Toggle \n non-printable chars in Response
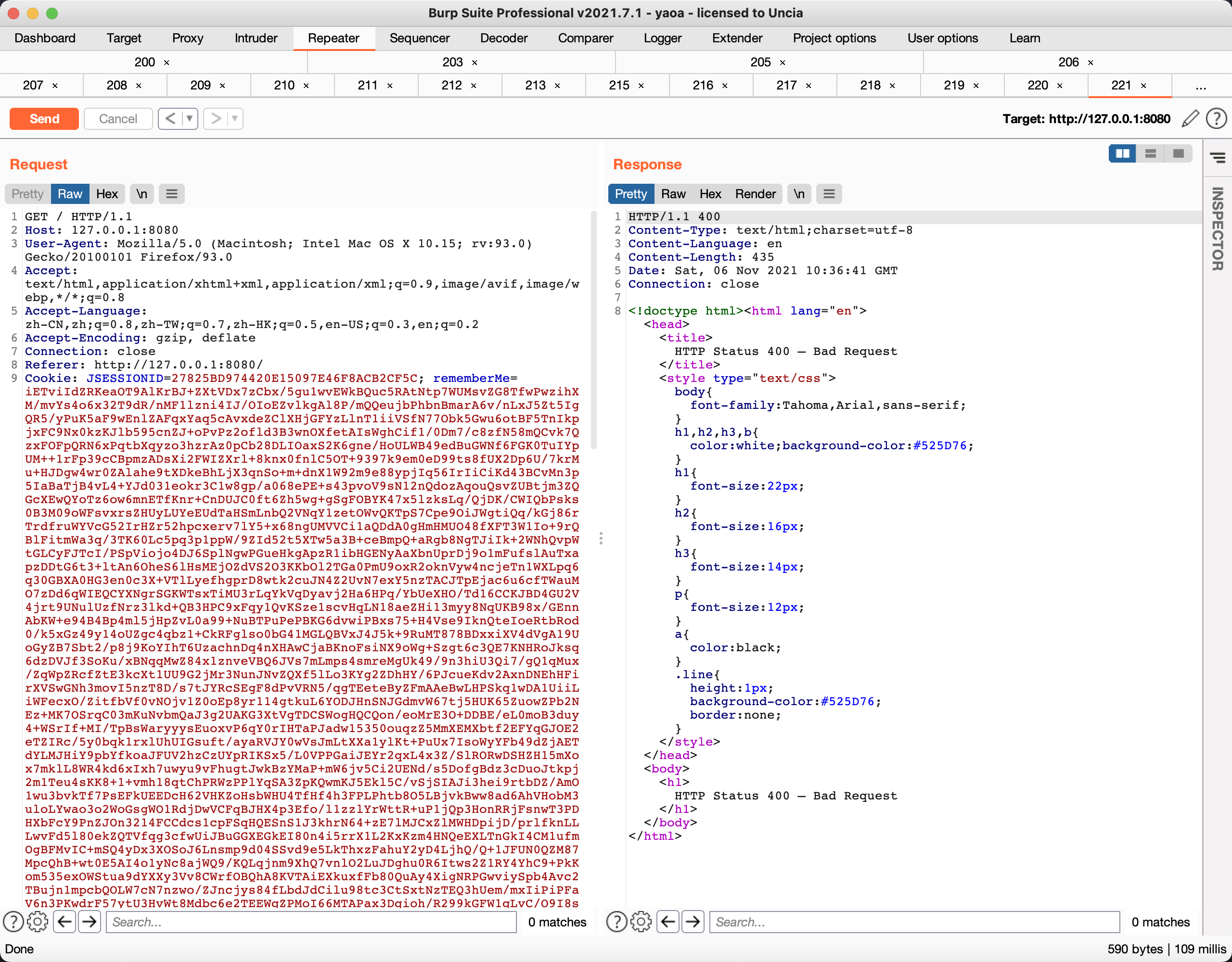The image size is (1232, 962). tap(799, 194)
